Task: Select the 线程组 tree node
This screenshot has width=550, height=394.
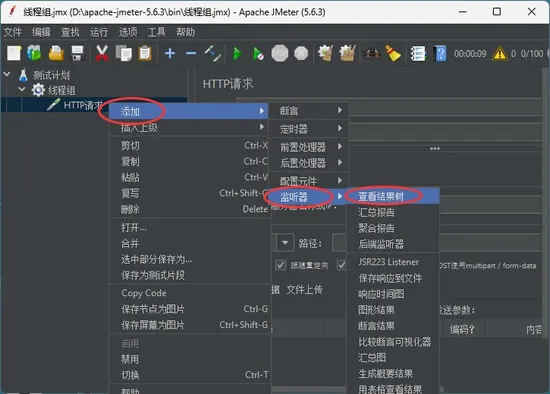Action: (x=62, y=90)
